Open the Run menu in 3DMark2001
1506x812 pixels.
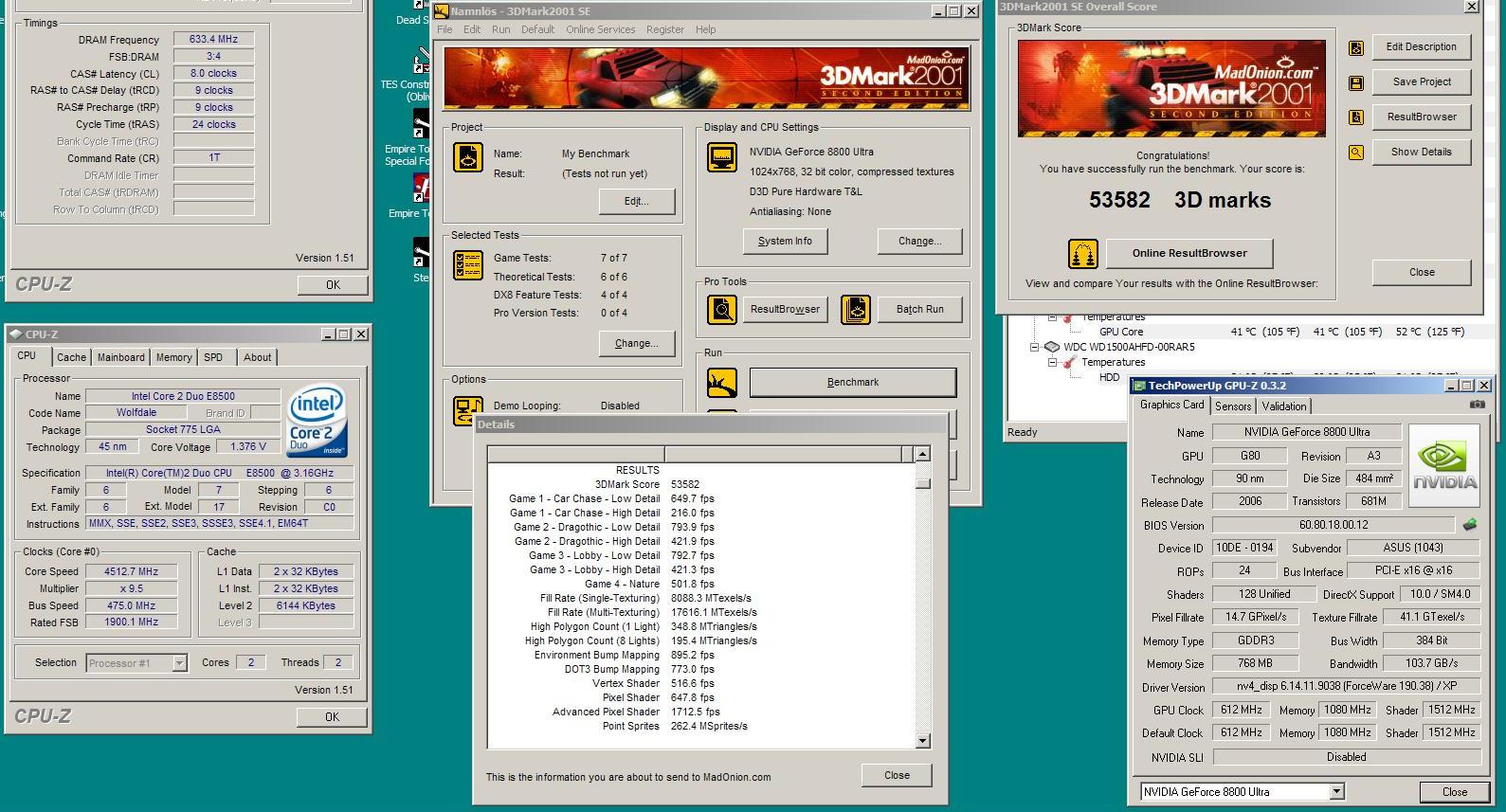(501, 29)
